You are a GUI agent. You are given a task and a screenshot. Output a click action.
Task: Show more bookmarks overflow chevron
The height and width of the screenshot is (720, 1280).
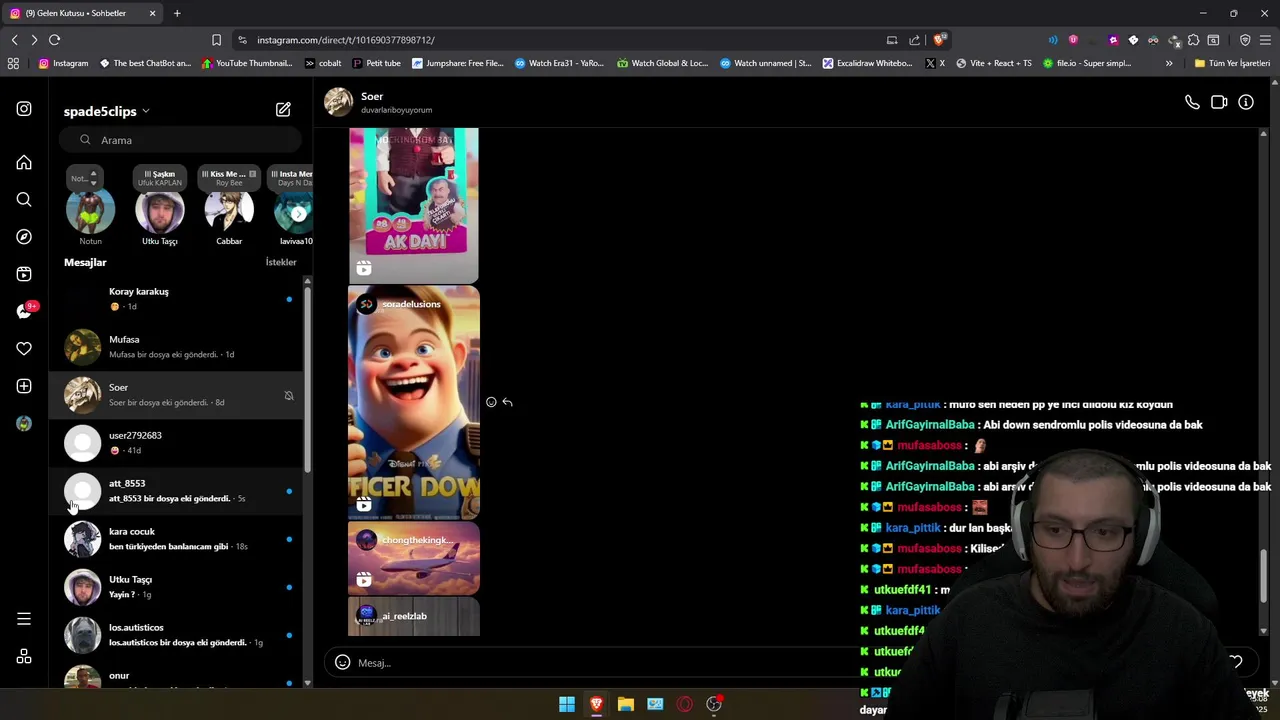1169,63
